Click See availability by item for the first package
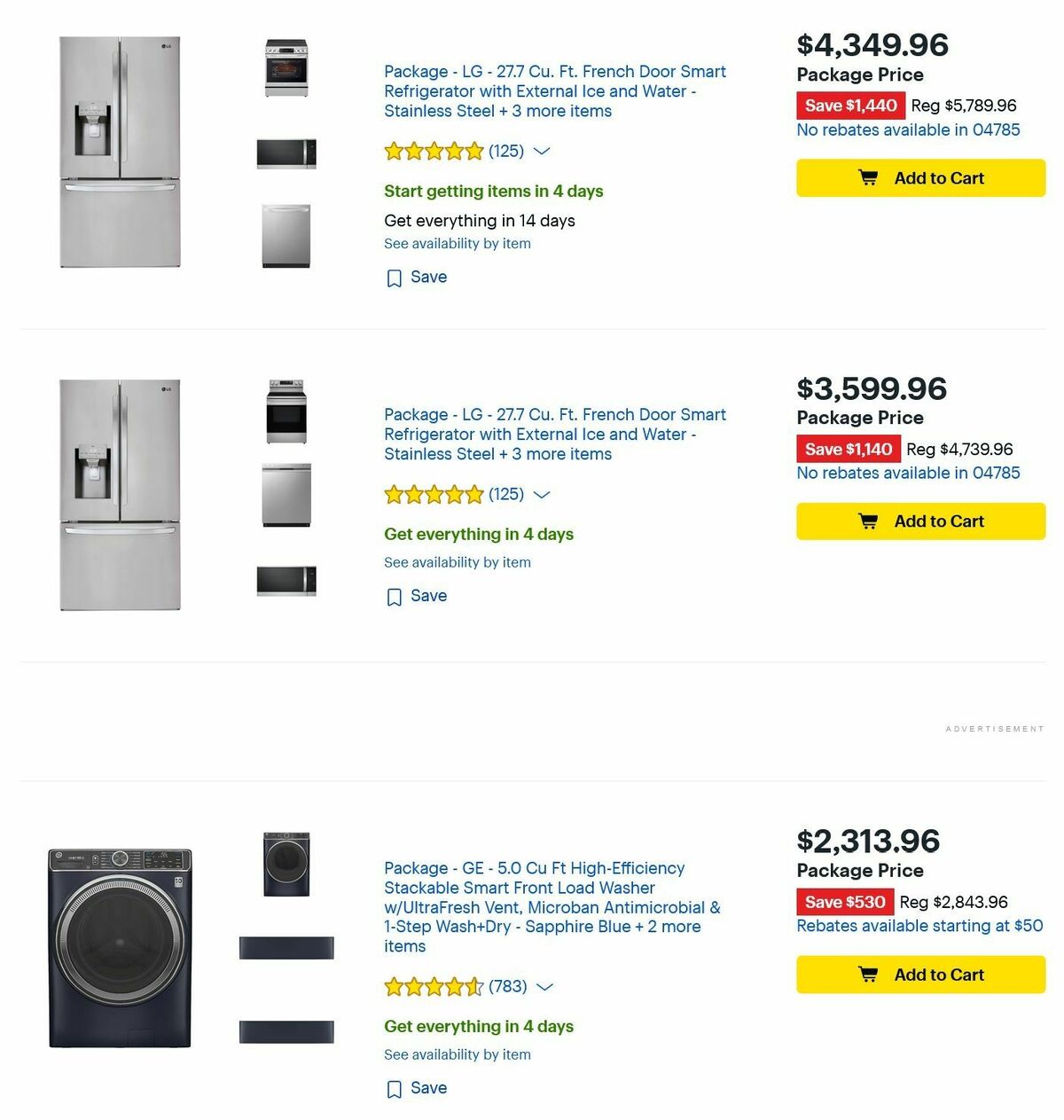 pyautogui.click(x=457, y=243)
